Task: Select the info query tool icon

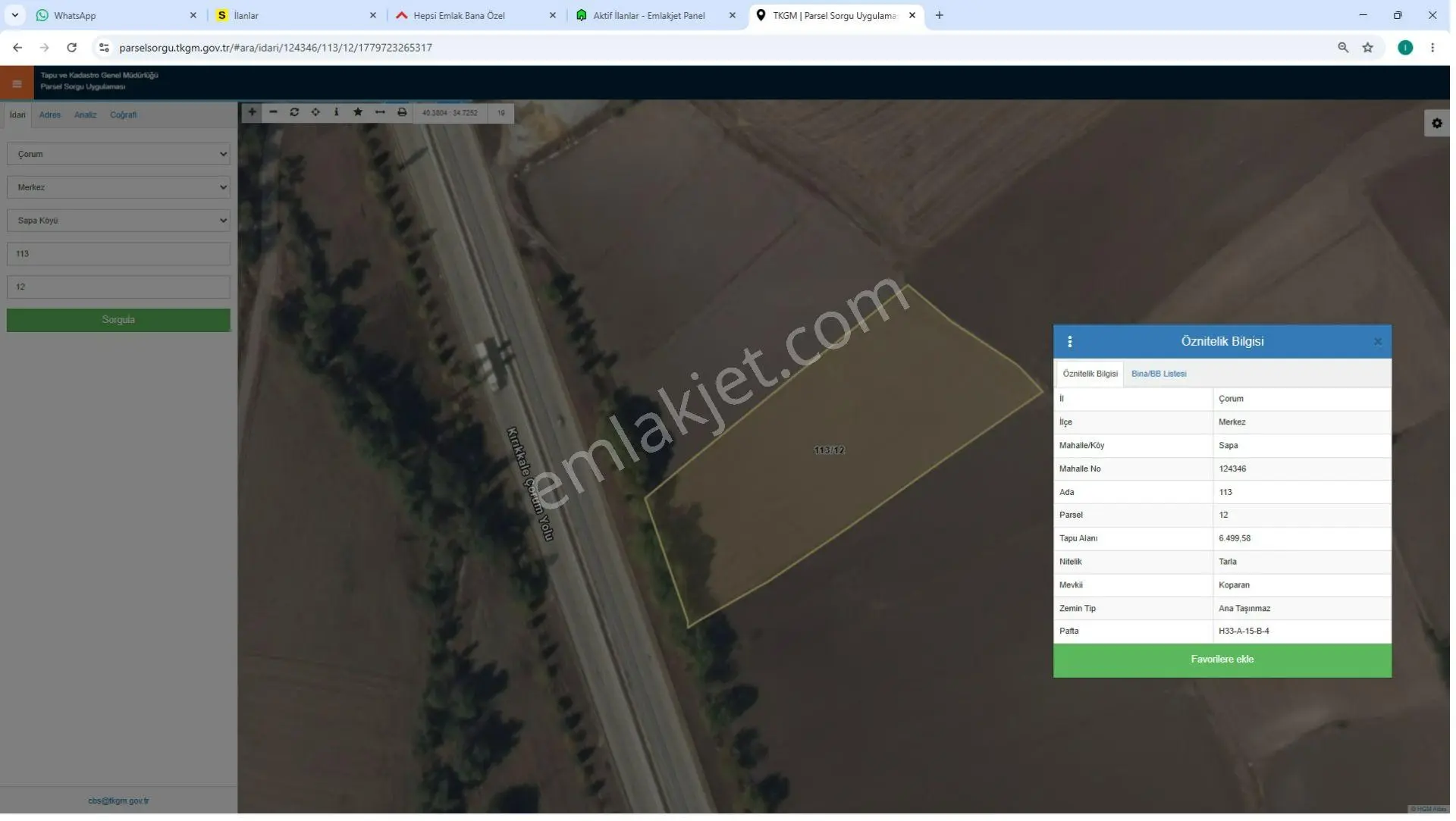Action: coord(337,112)
